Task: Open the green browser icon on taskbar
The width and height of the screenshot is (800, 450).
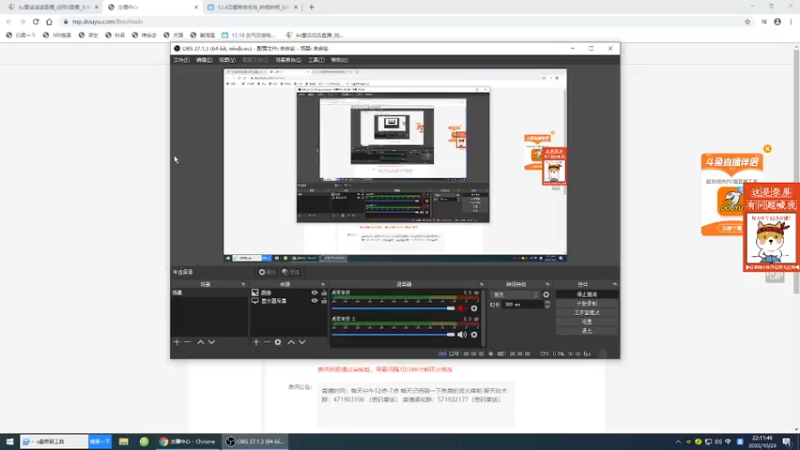Action: [x=144, y=441]
